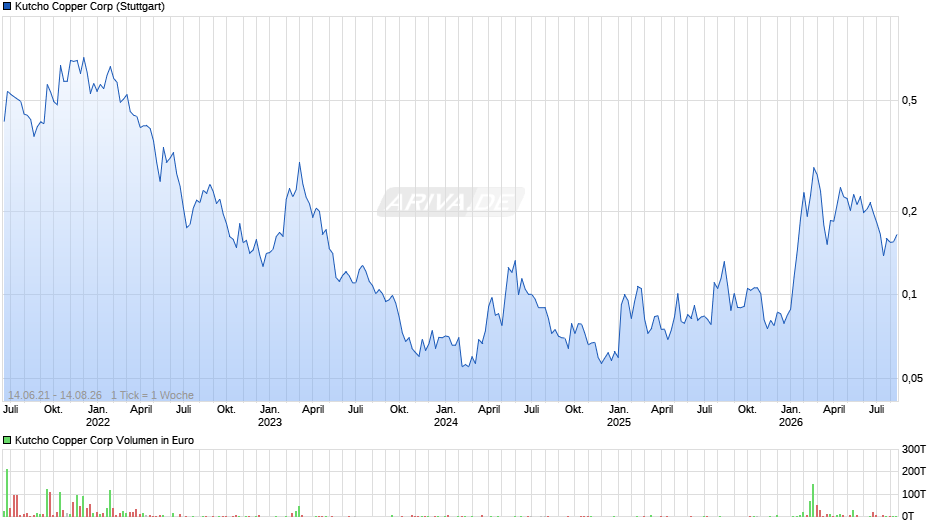Image resolution: width=940 pixels, height=526 pixels.
Task: Click the 'Jan. 2026' axis label
Action: pyautogui.click(x=791, y=416)
